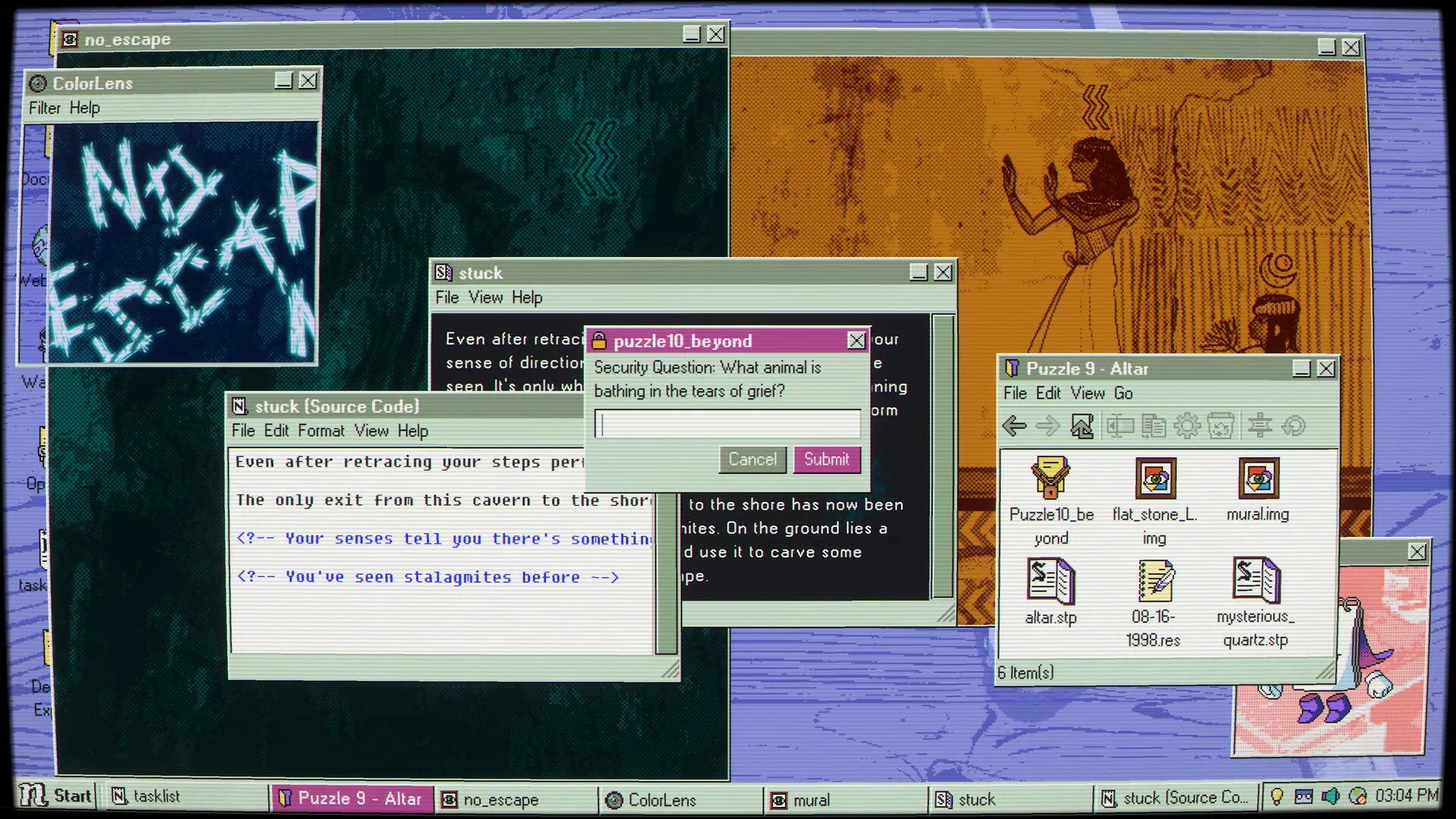Click the copy files icon in Altar toolbar
Screen dimensions: 1456x819
point(1153,426)
